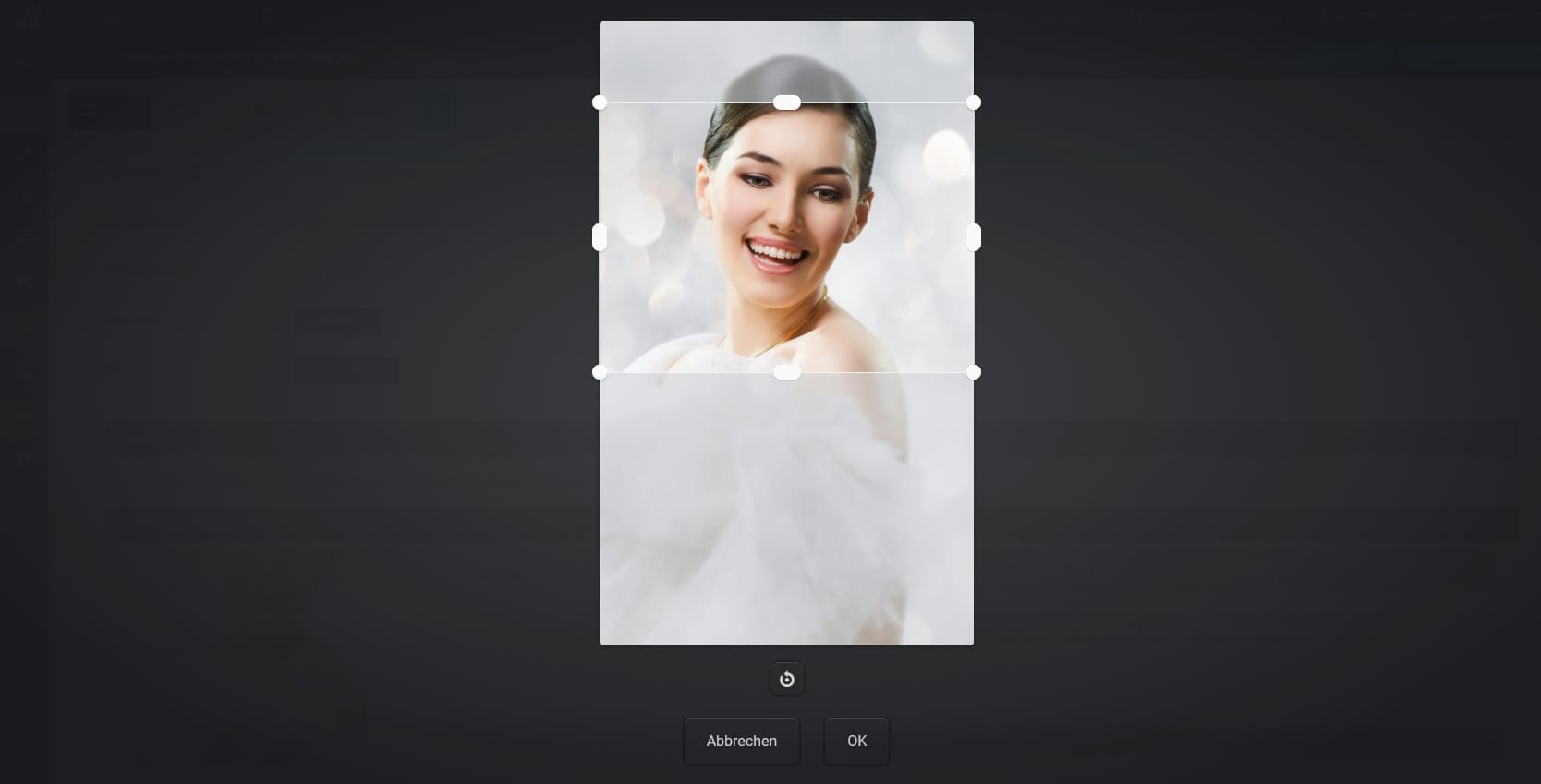The width and height of the screenshot is (1541, 784).
Task: Click the right-middle crop edge handle
Action: coord(973,237)
